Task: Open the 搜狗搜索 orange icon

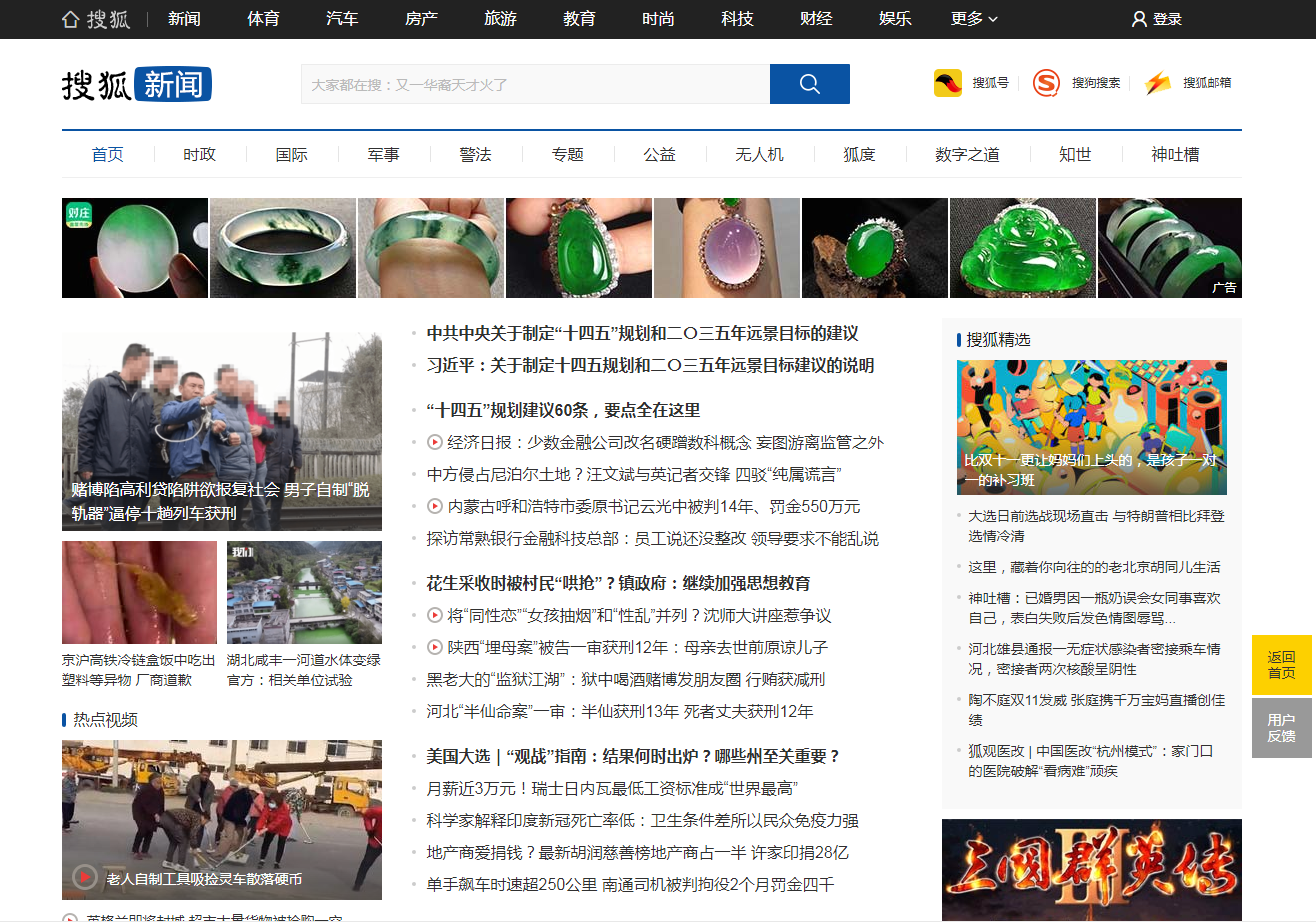Action: point(1046,83)
